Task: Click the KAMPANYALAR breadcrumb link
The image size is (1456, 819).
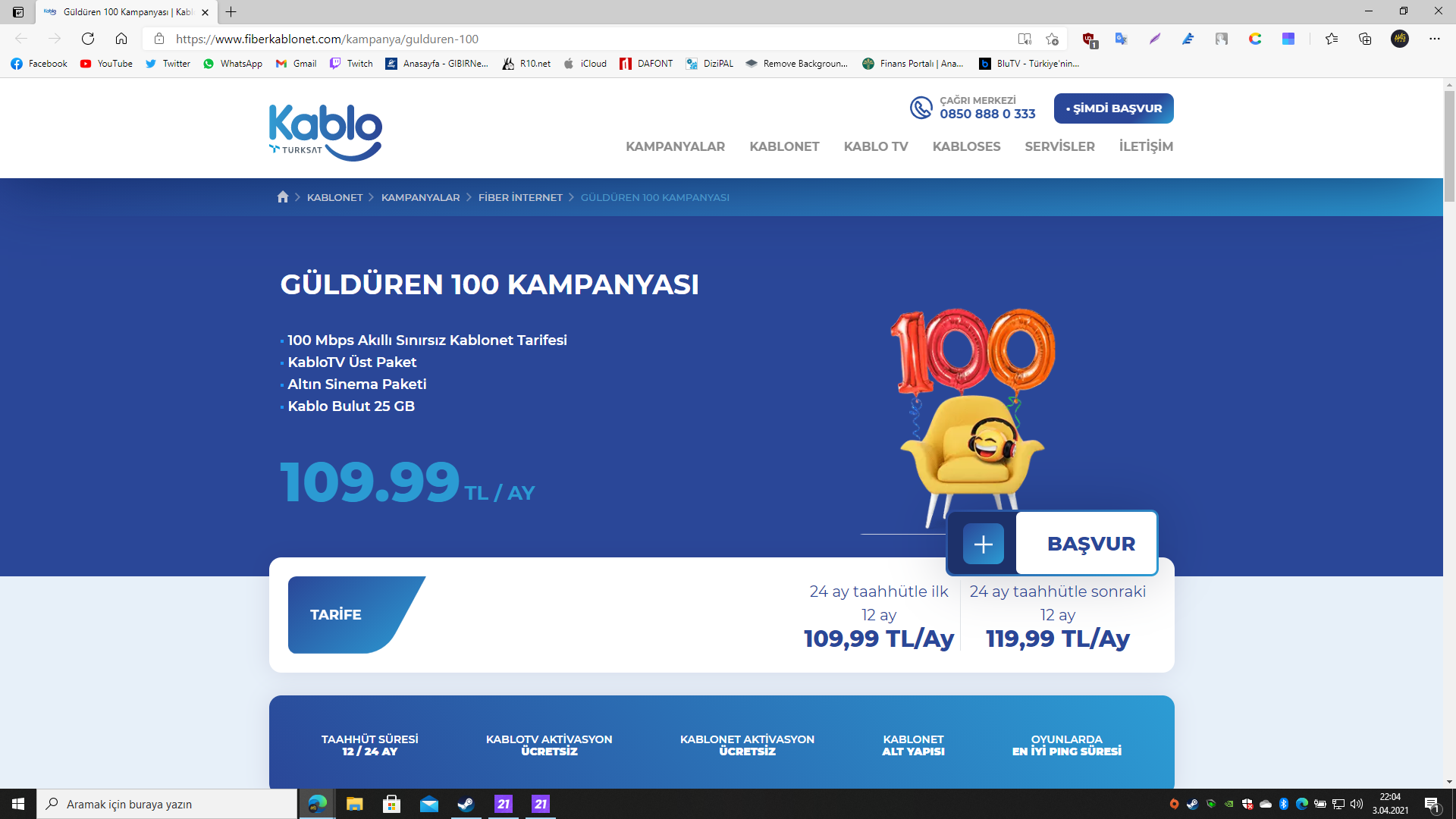Action: point(420,198)
